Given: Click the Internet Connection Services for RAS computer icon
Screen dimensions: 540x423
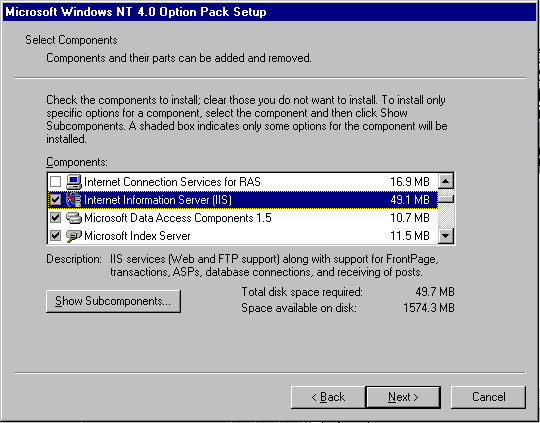Looking at the screenshot, I should (x=74, y=182).
